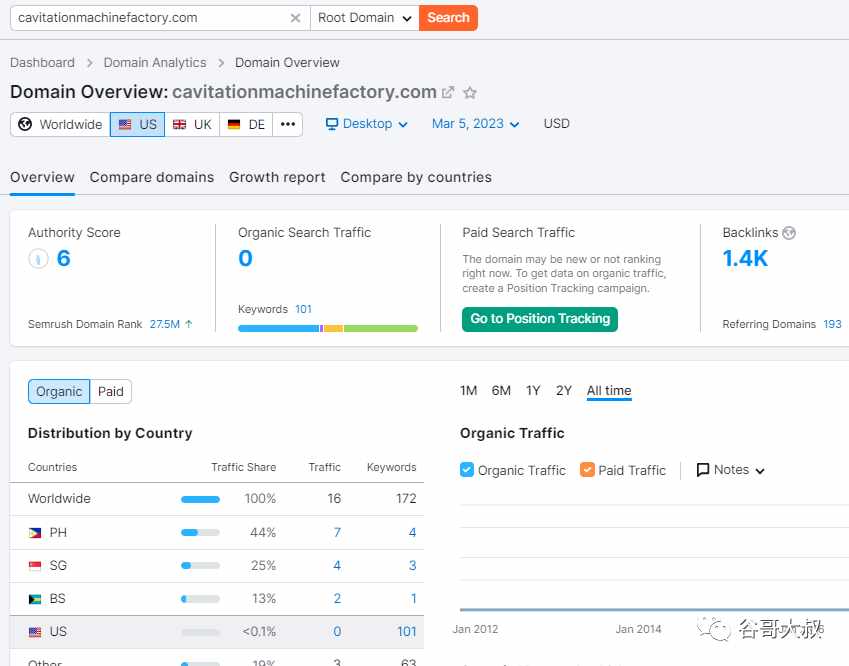Select the 2Y time range

564,391
